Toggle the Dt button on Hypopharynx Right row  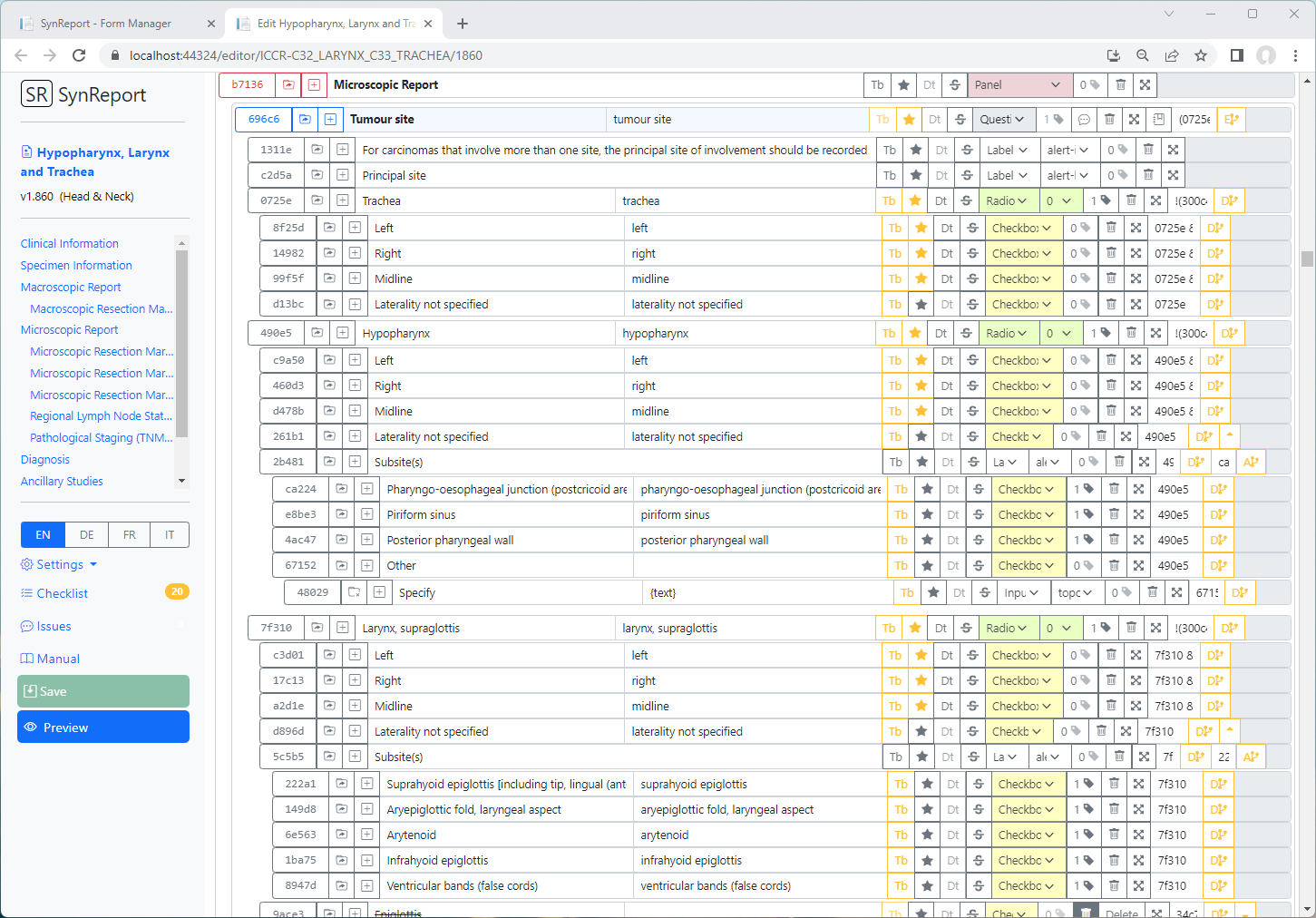click(947, 386)
